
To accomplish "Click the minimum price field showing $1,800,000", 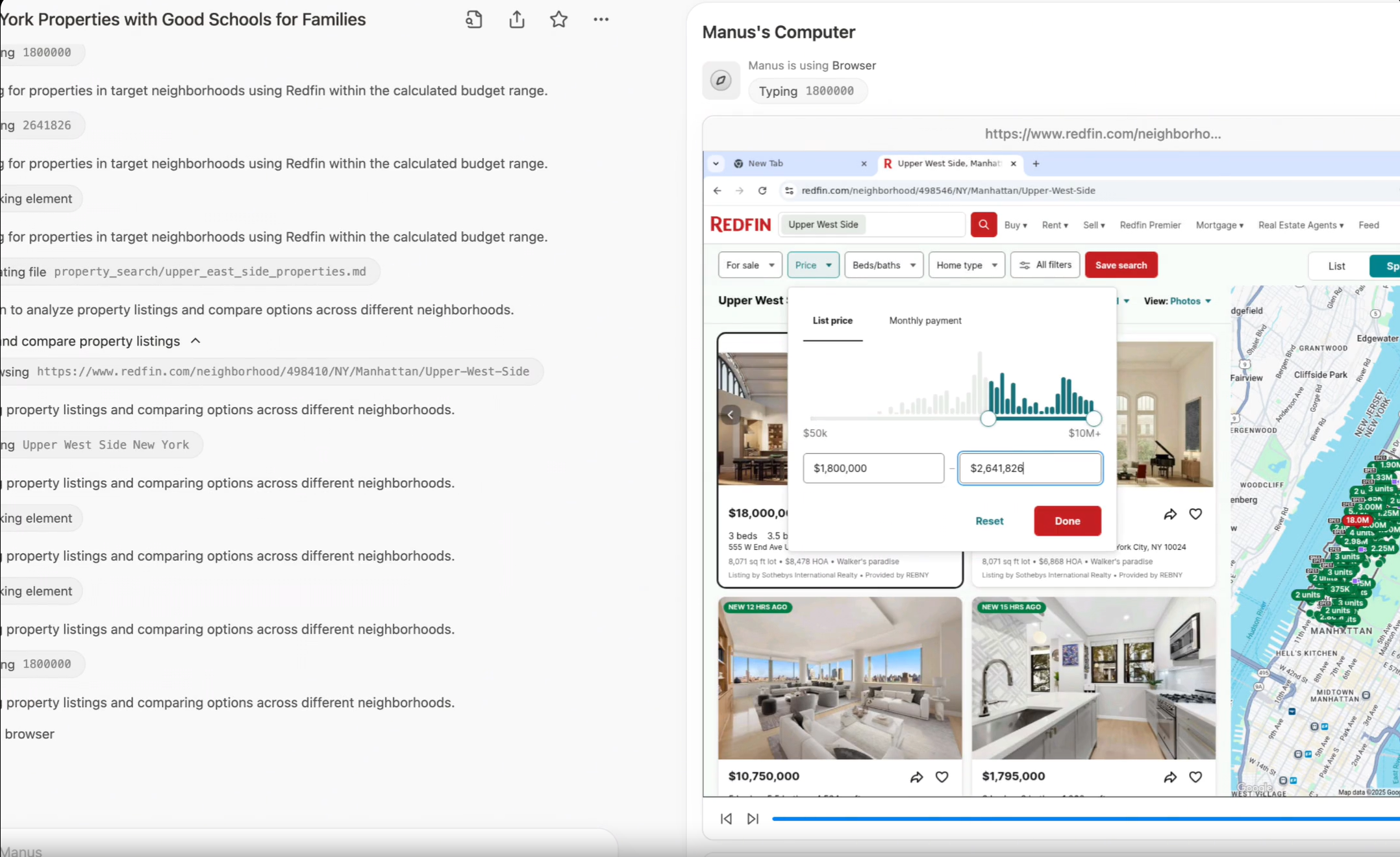I will point(873,468).
